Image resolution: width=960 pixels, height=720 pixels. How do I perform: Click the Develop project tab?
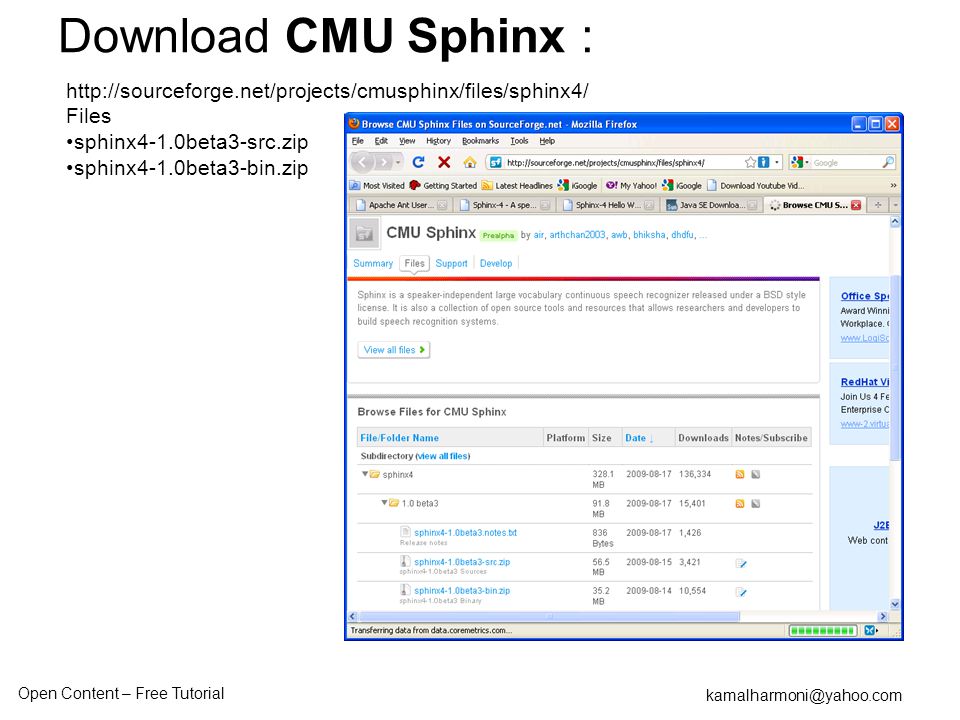[x=496, y=263]
